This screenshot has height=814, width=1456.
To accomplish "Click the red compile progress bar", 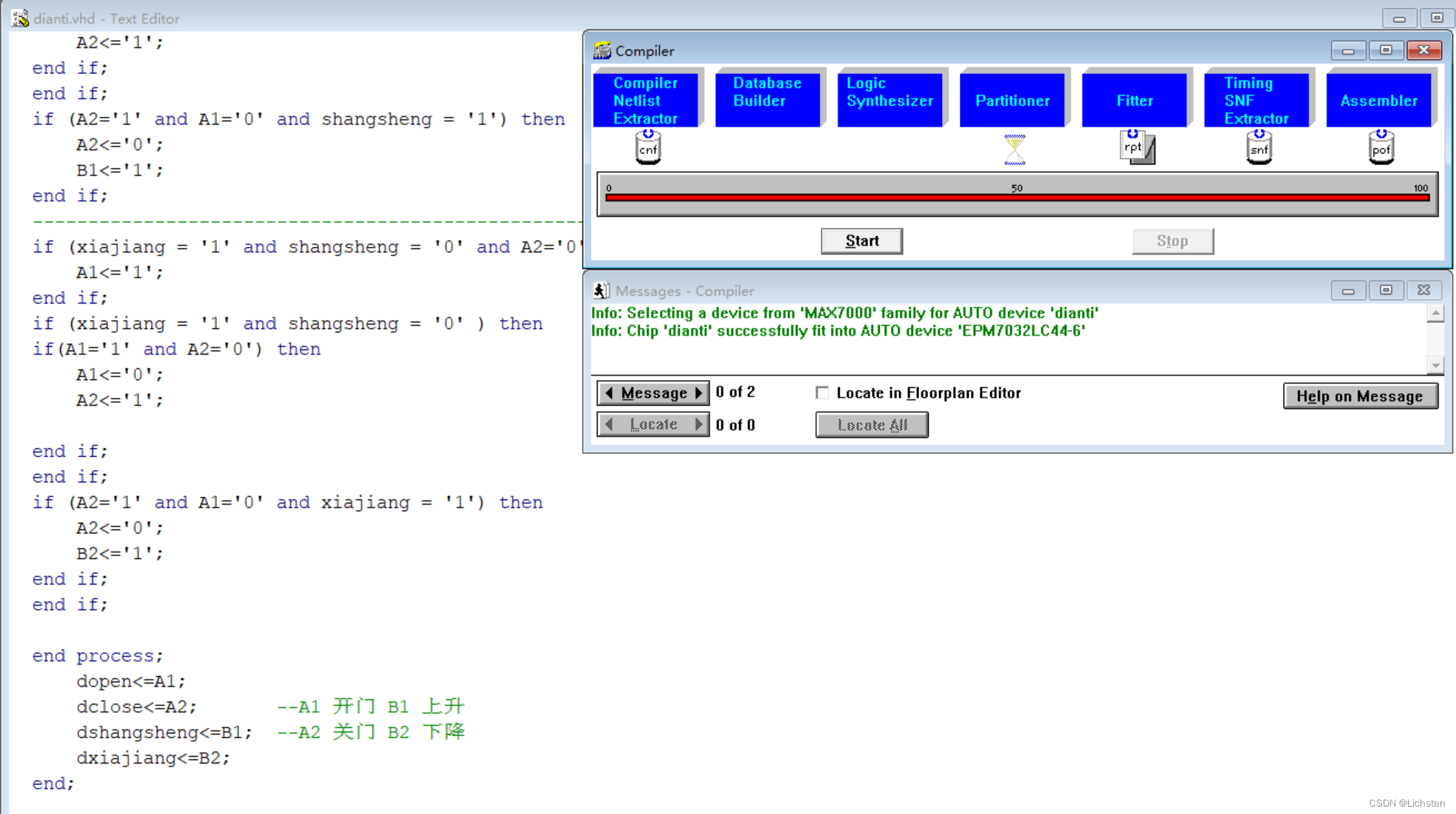I will pos(1017,198).
